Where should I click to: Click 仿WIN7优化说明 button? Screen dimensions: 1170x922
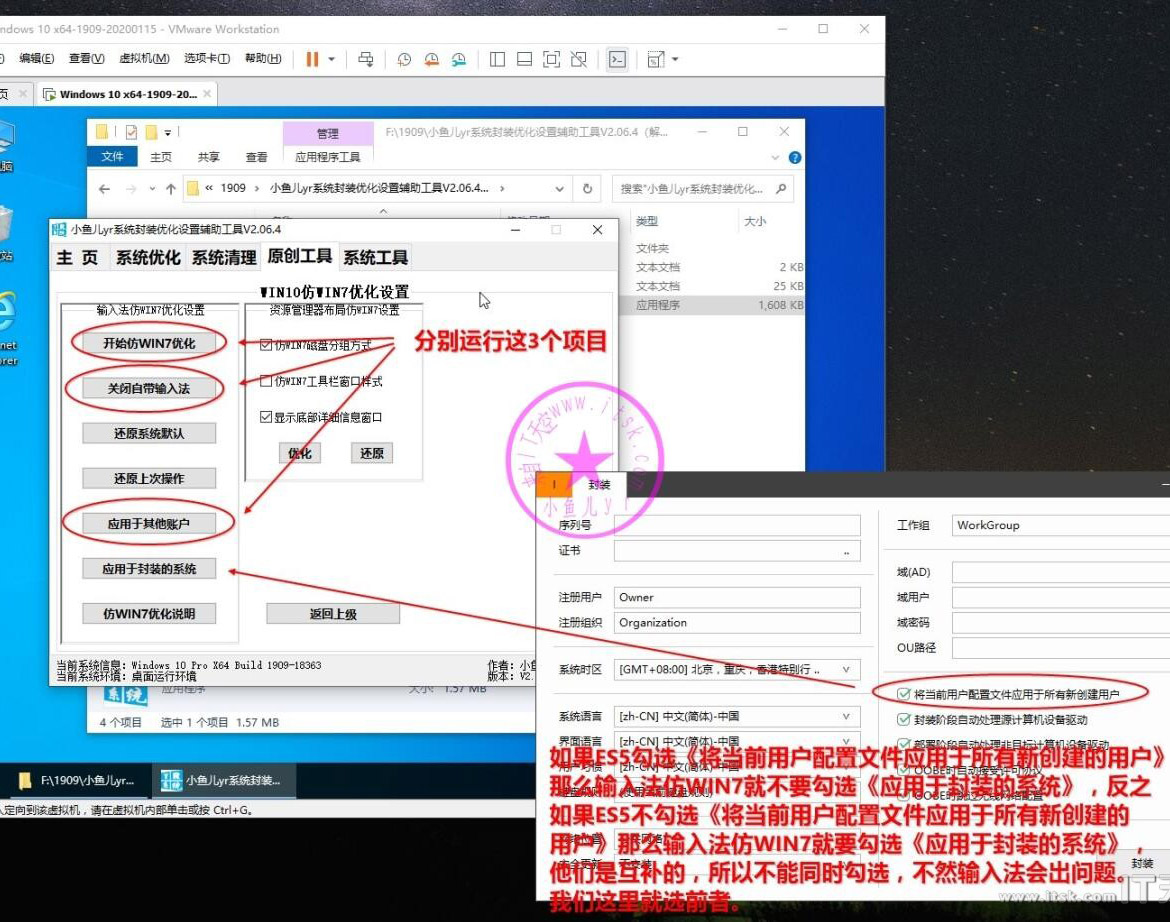click(x=148, y=614)
